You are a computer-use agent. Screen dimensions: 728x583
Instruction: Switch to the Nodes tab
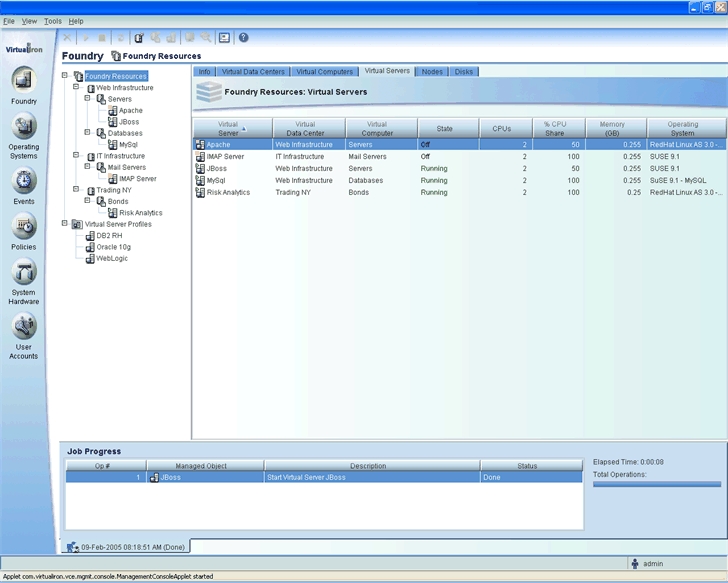pos(432,72)
